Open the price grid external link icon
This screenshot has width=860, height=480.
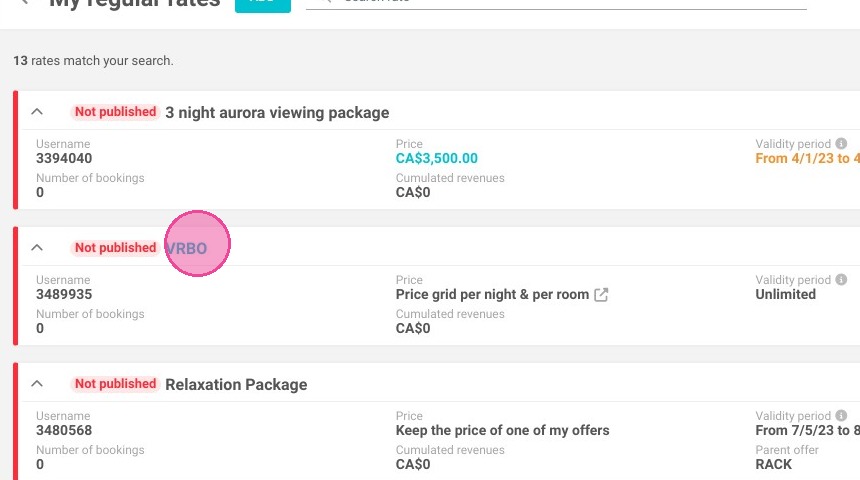pyautogui.click(x=601, y=295)
